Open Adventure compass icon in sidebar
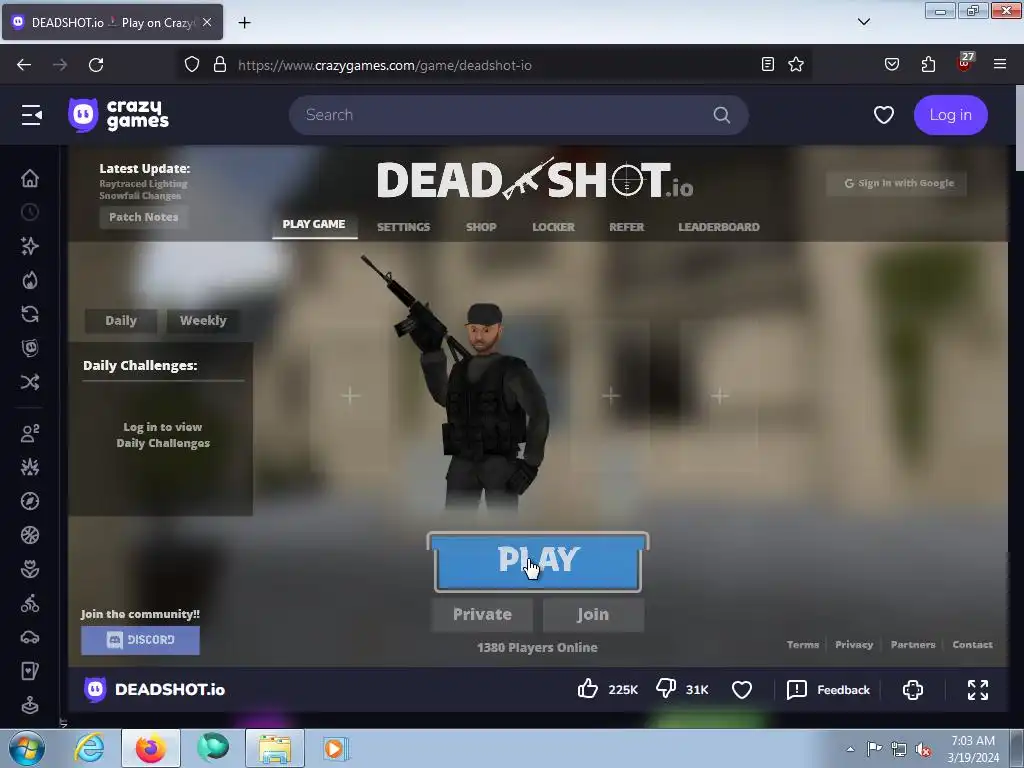The image size is (1024, 768). pyautogui.click(x=30, y=501)
